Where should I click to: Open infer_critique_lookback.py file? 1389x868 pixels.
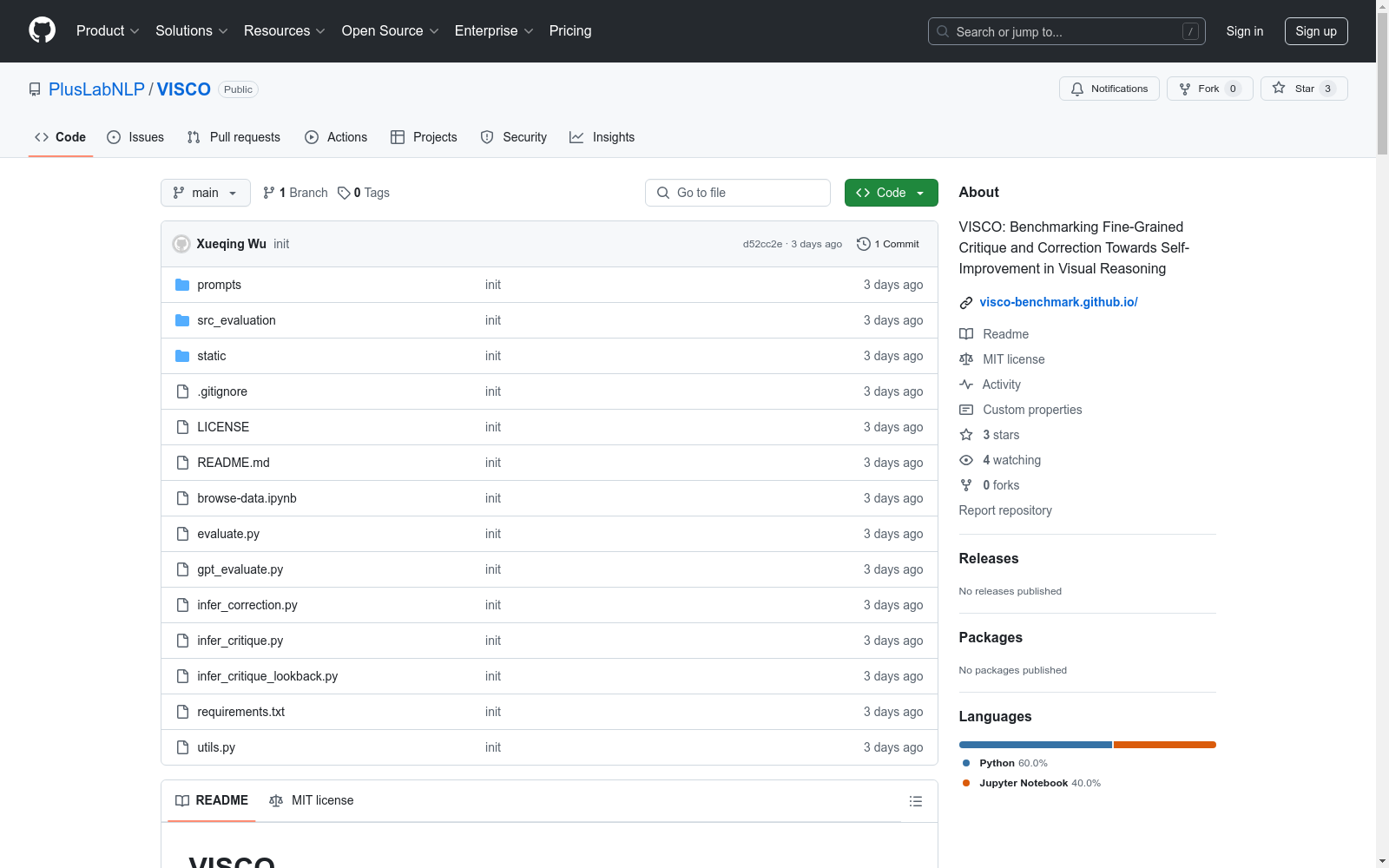tap(267, 676)
